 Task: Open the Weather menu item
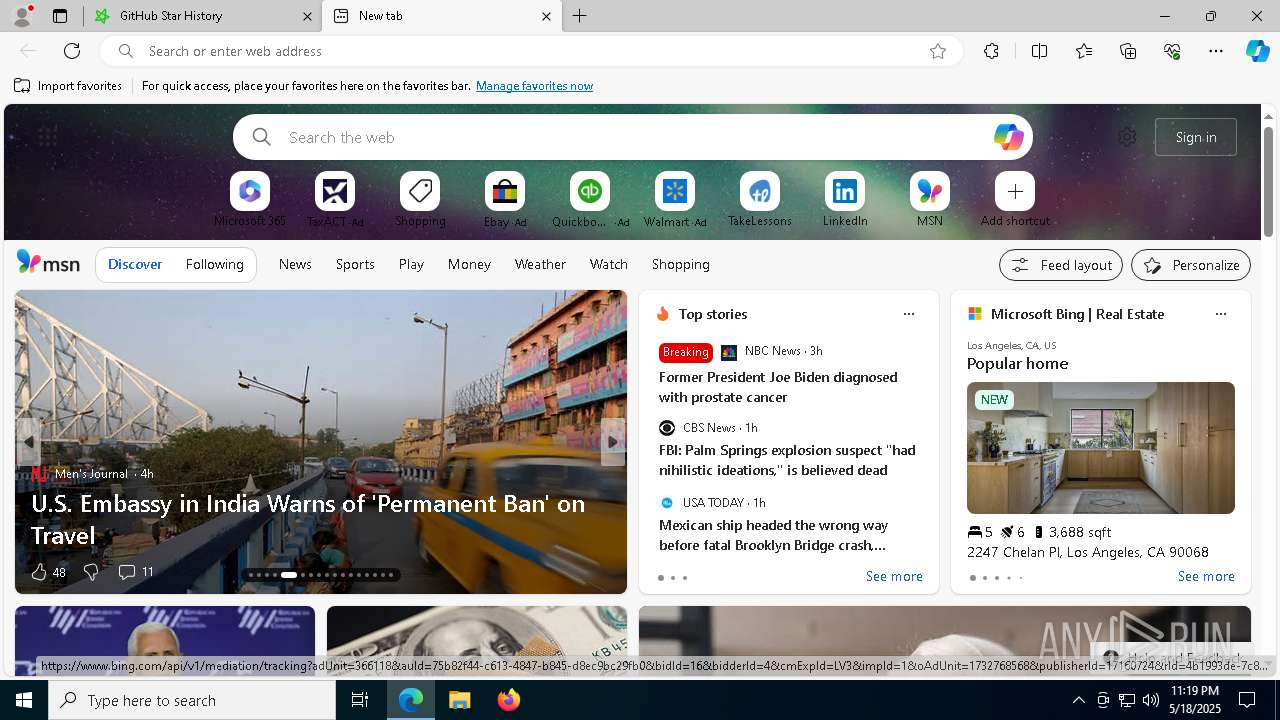point(540,264)
